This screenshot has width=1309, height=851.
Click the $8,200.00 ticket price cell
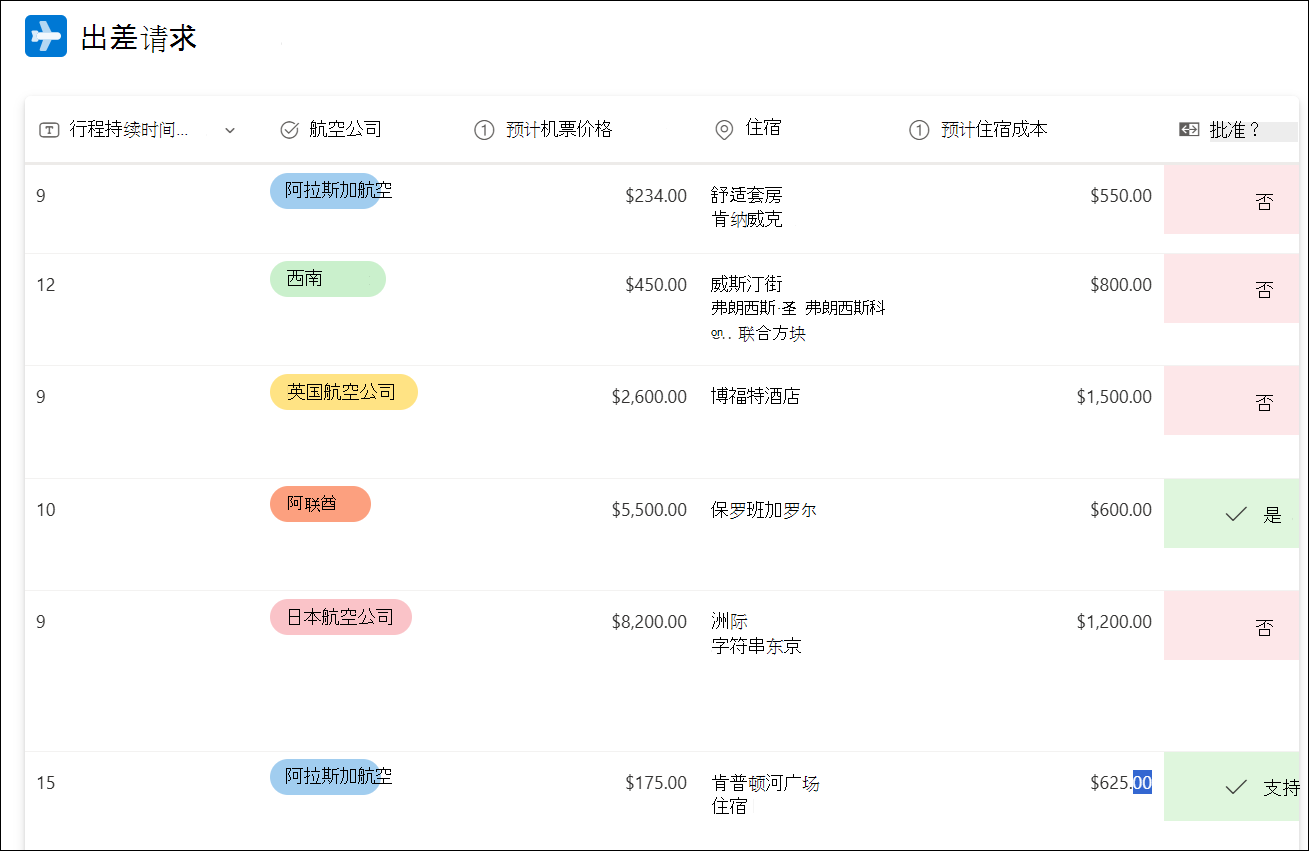pyautogui.click(x=649, y=622)
